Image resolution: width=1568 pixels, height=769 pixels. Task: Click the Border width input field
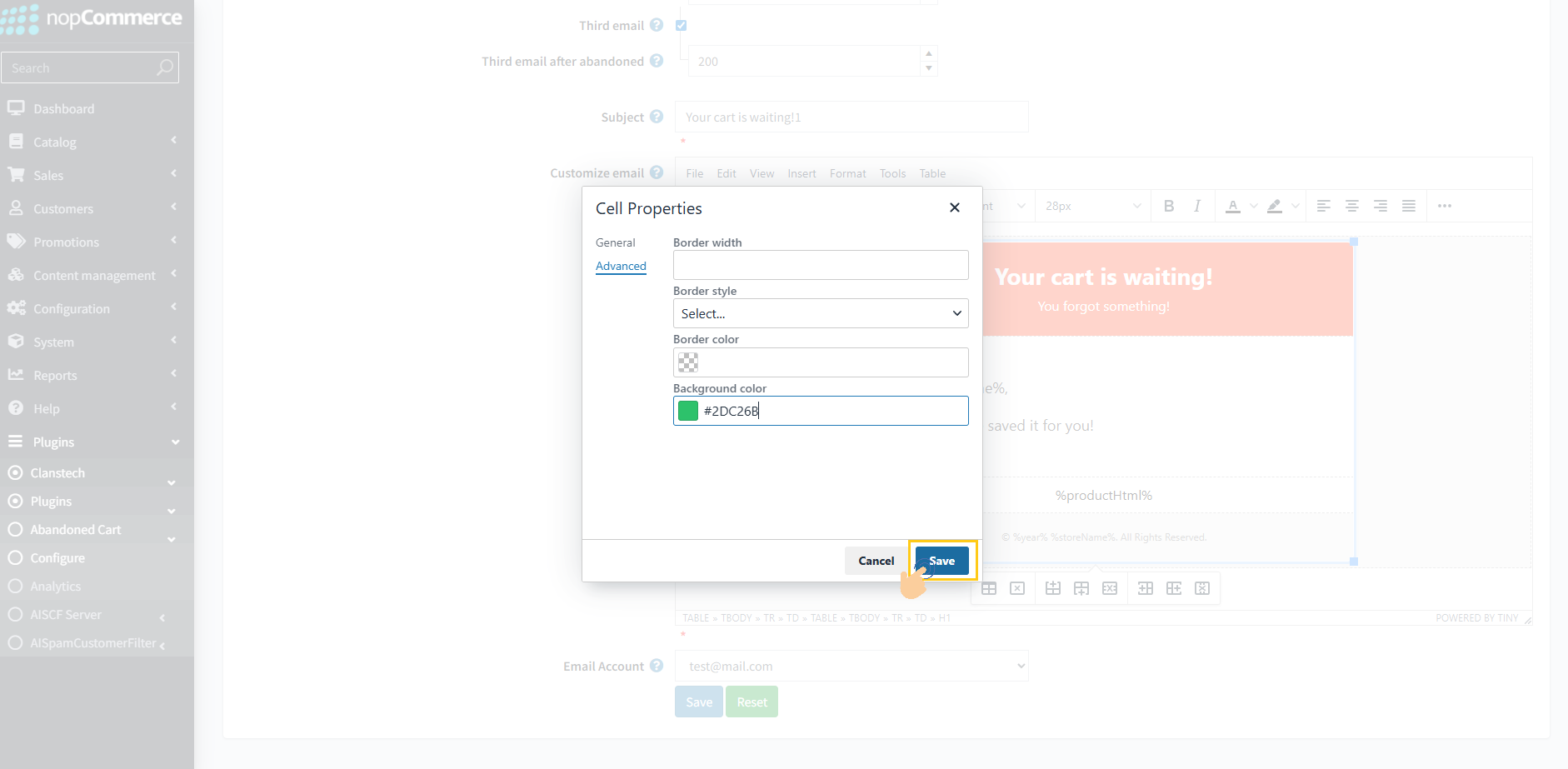(x=820, y=265)
